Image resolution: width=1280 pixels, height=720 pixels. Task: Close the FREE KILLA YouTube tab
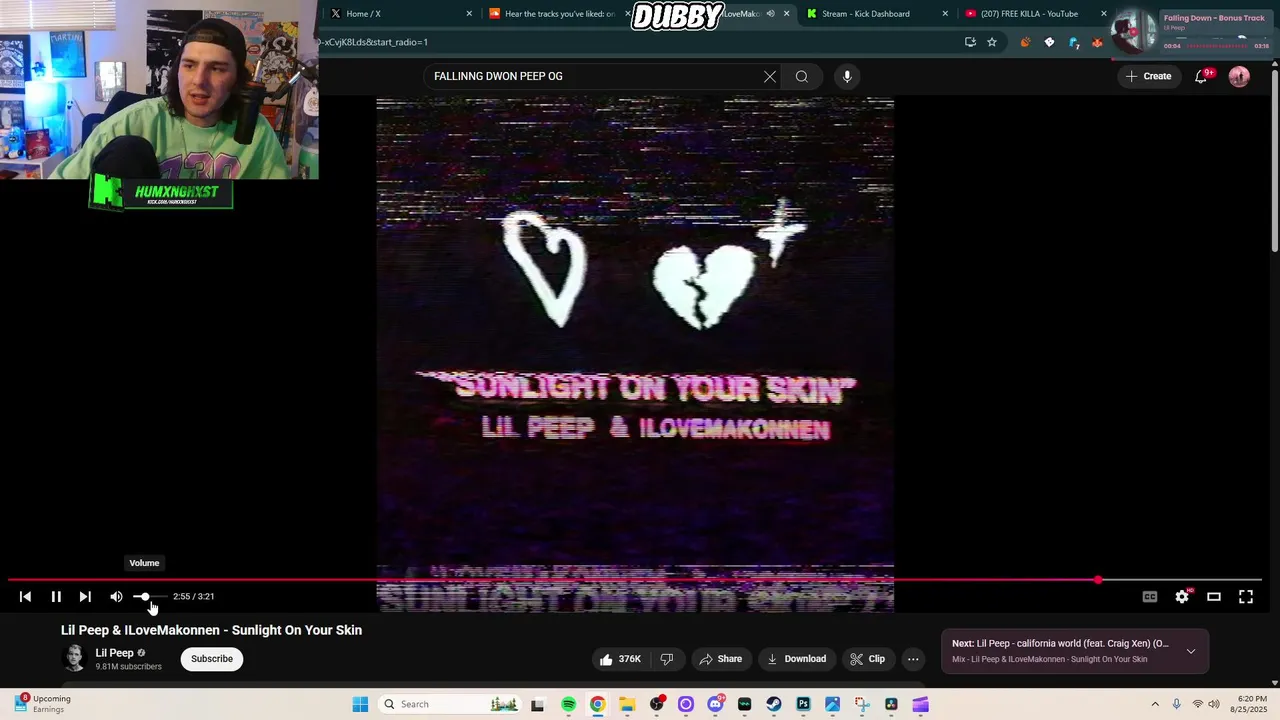(x=1104, y=14)
